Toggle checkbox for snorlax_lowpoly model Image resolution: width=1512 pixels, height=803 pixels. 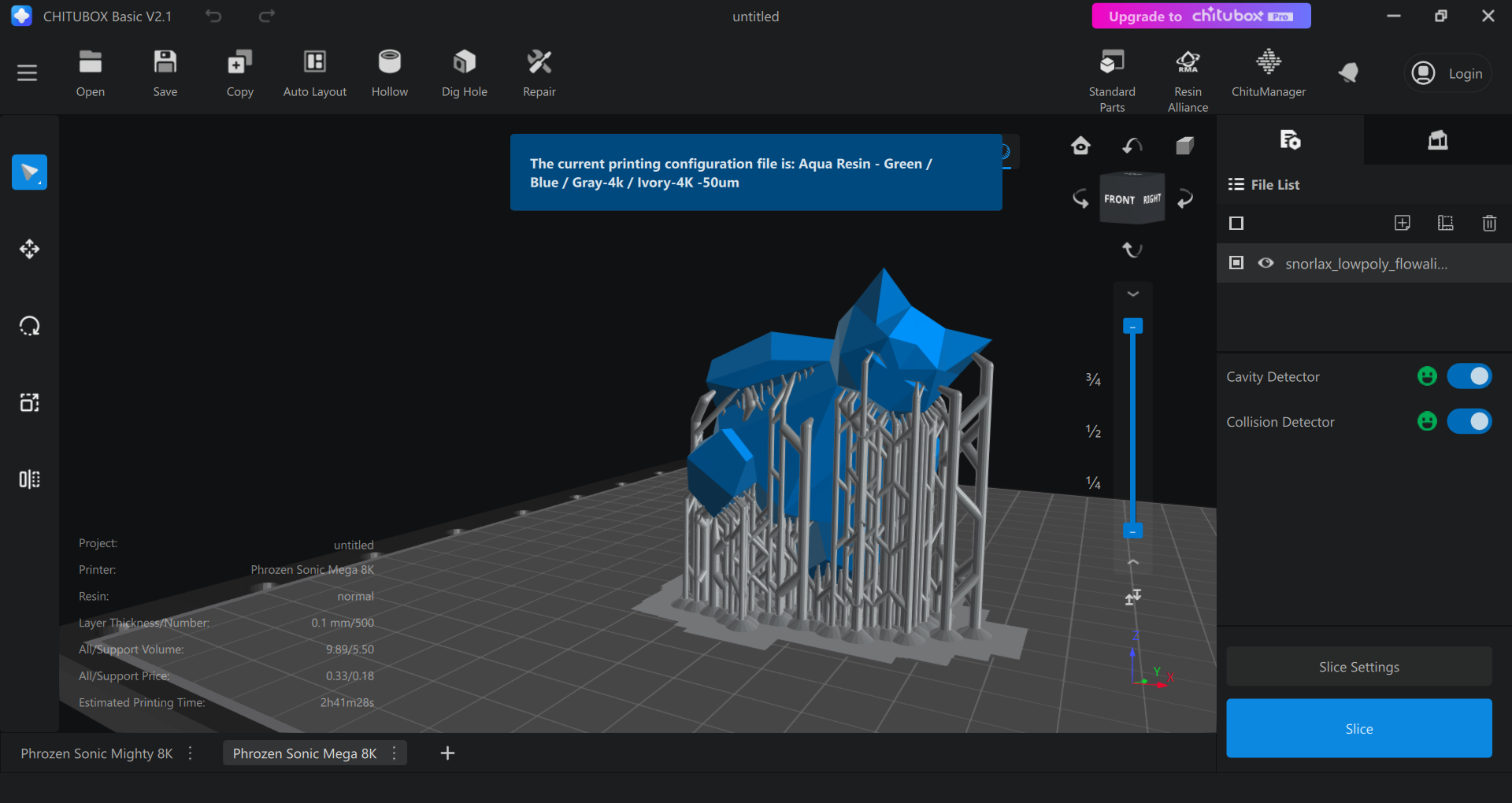point(1236,263)
